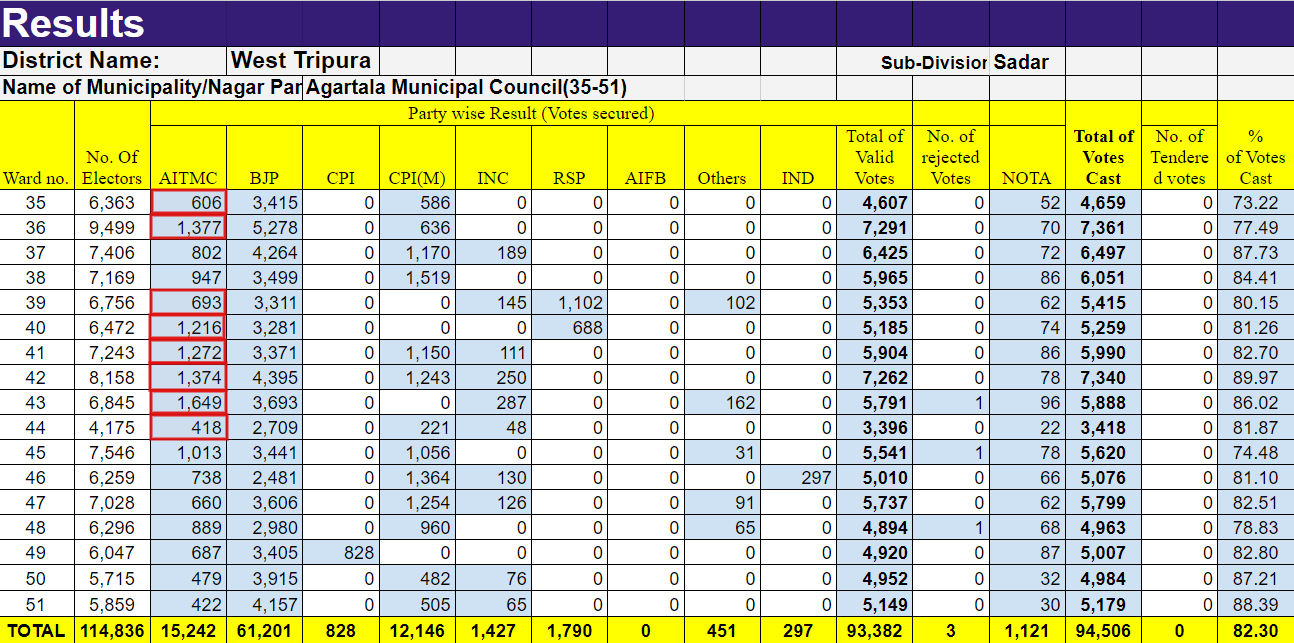Select the '% of Votes Cast' header

[x=1255, y=146]
